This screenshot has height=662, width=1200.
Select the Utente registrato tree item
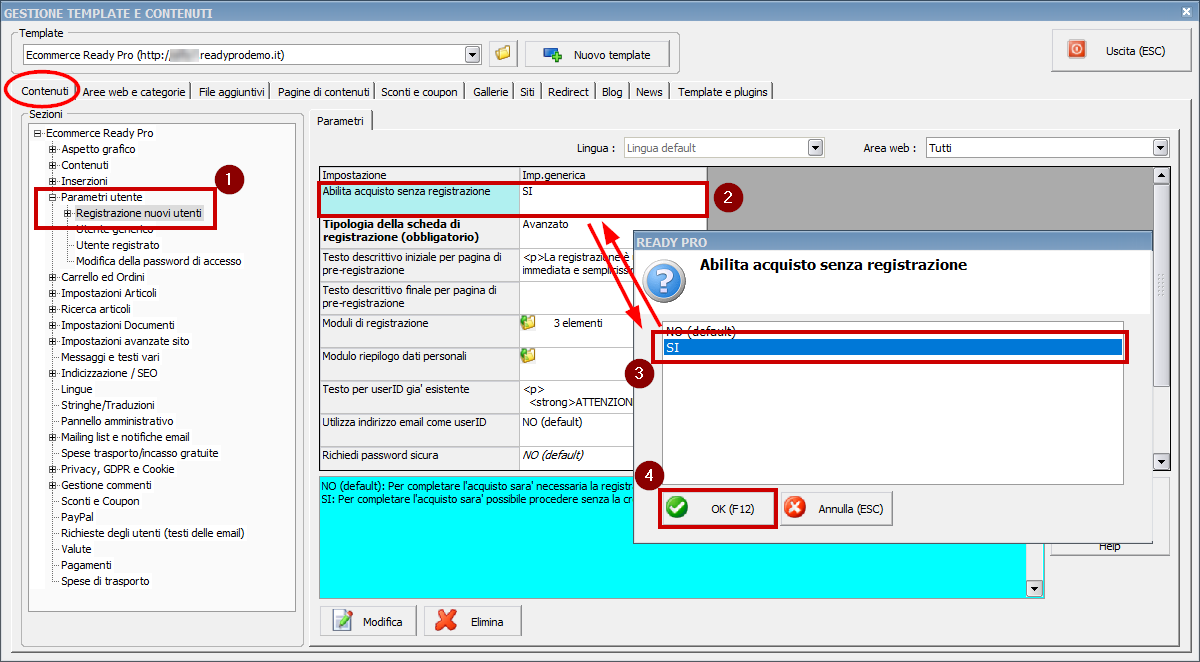click(x=118, y=245)
